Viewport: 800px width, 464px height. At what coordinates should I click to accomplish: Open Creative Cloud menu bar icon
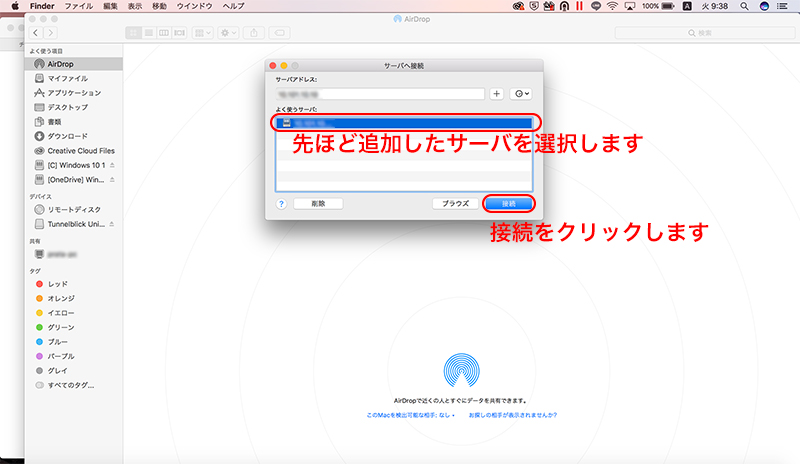pyautogui.click(x=518, y=6)
